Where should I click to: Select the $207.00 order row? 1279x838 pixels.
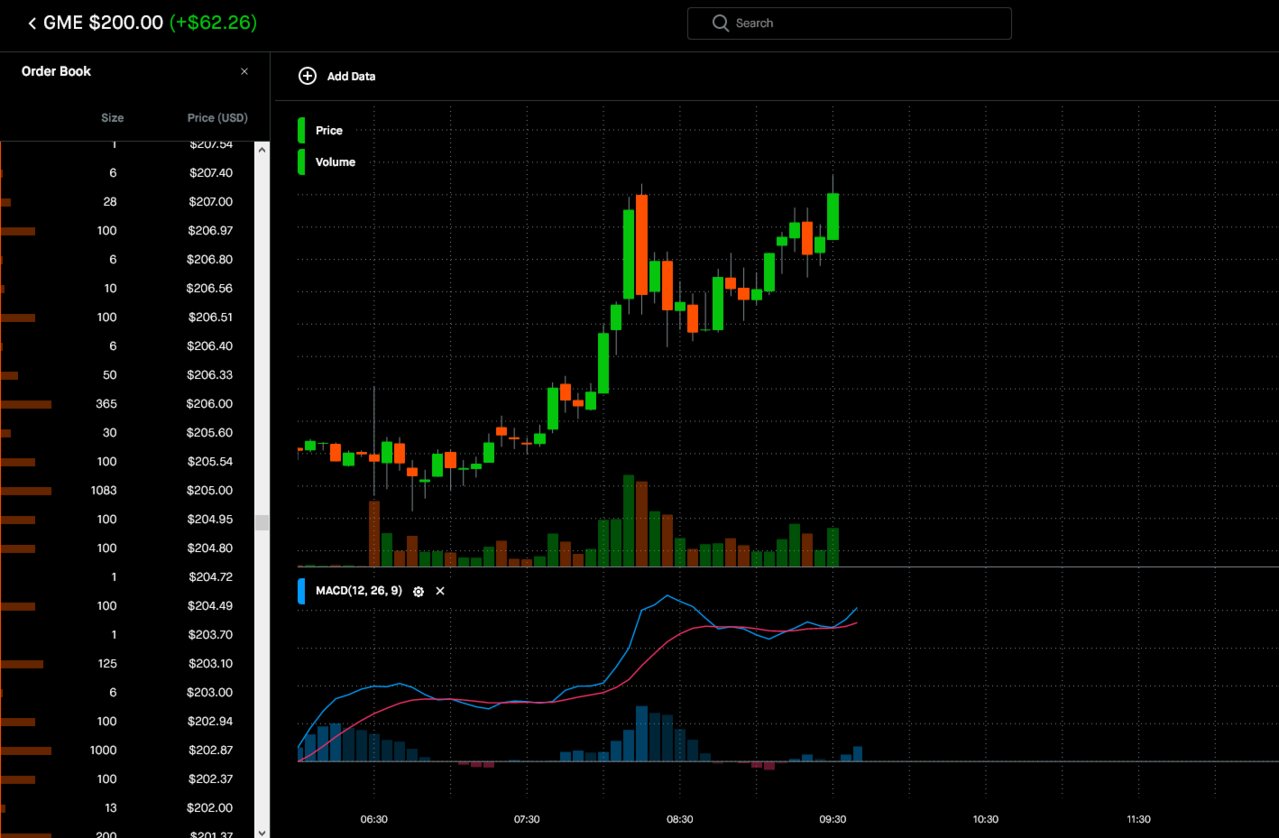click(x=127, y=202)
